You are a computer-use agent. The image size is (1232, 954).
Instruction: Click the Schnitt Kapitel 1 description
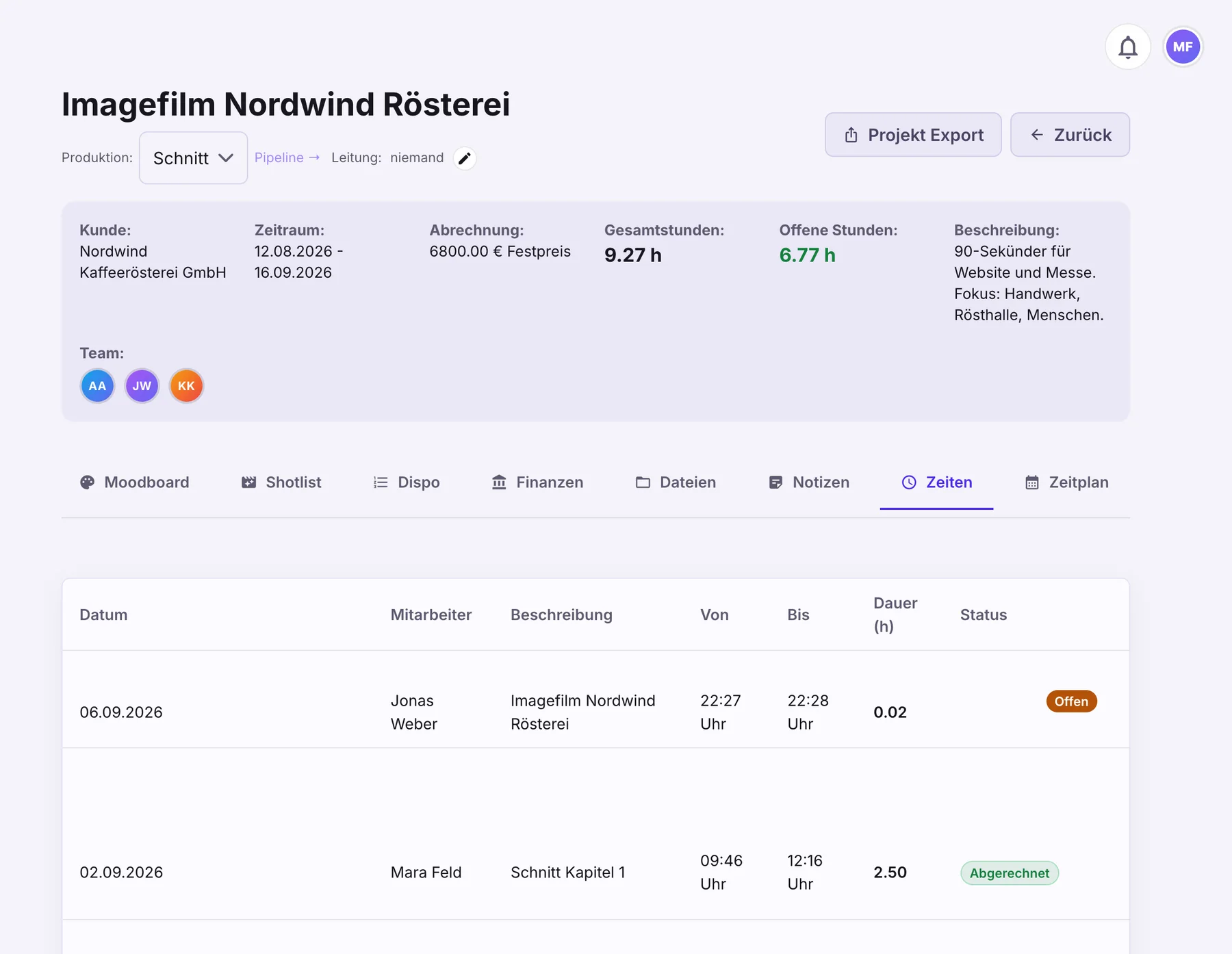[568, 873]
